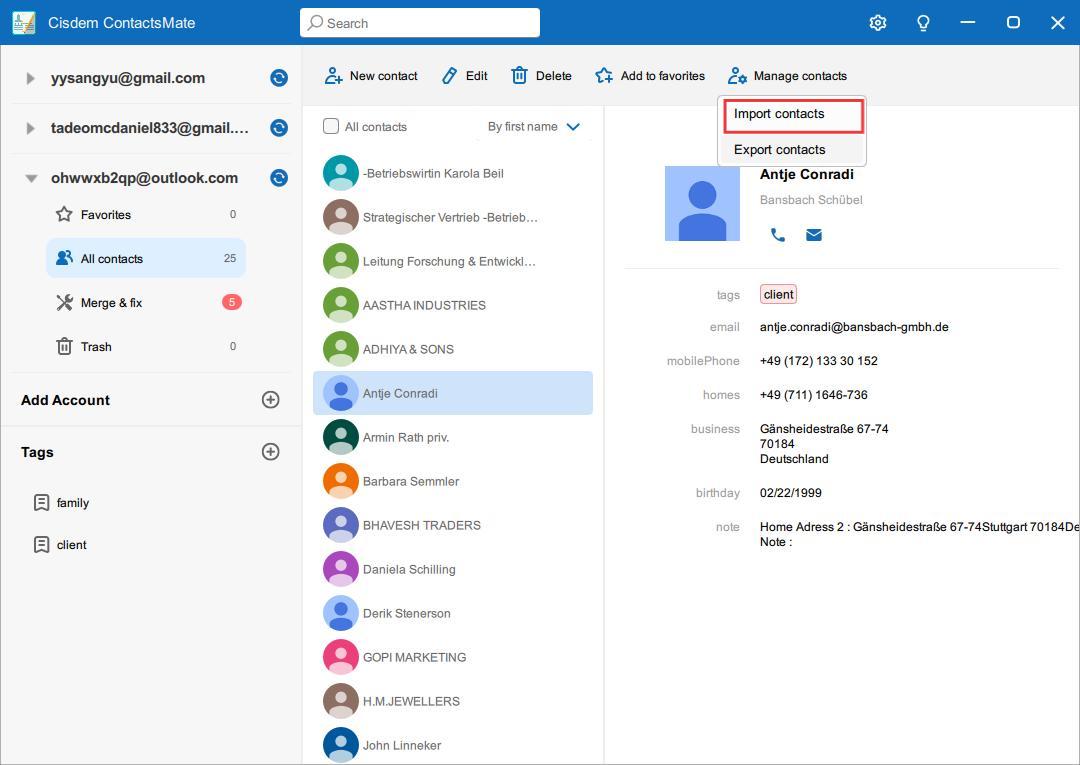Click the Add to favorites star icon
Image resolution: width=1080 pixels, height=765 pixels.
click(x=603, y=74)
